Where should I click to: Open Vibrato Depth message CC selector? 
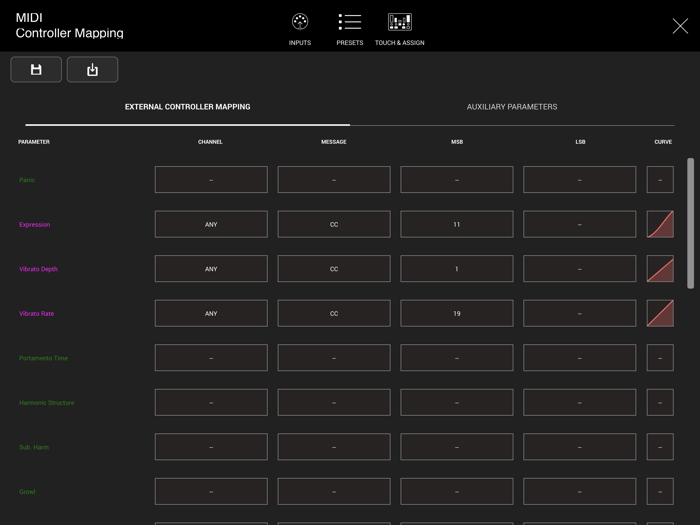click(334, 269)
